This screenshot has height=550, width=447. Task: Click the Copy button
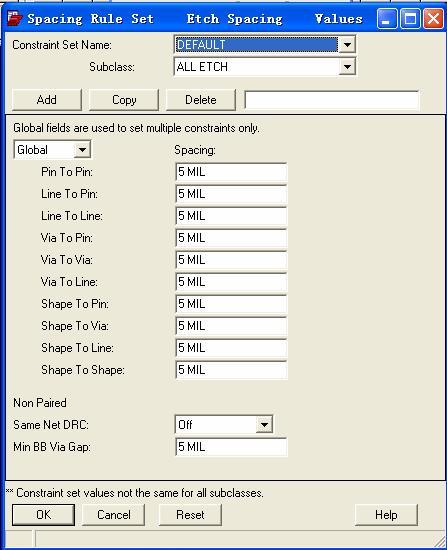click(x=124, y=100)
